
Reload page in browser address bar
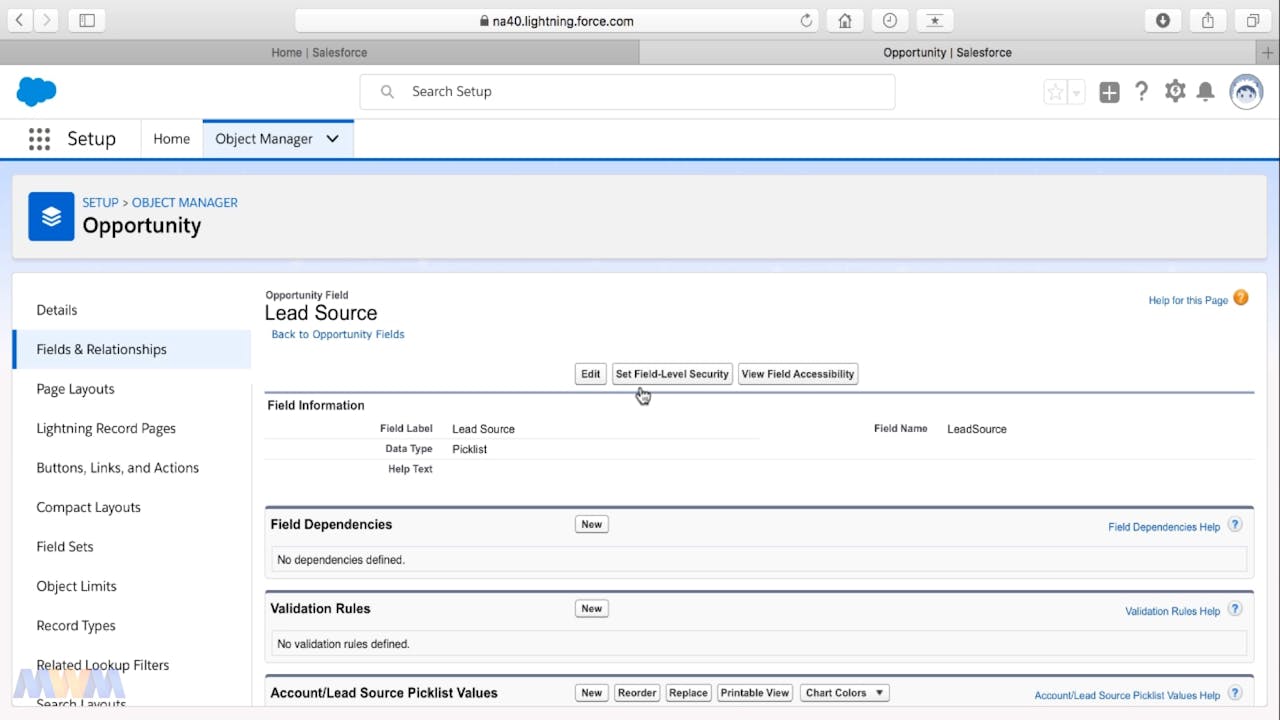coord(807,21)
